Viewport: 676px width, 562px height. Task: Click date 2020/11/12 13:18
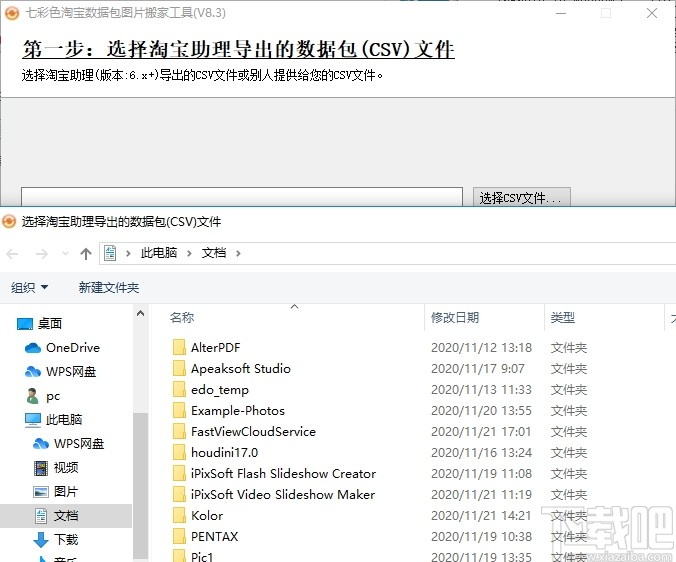[x=481, y=347]
